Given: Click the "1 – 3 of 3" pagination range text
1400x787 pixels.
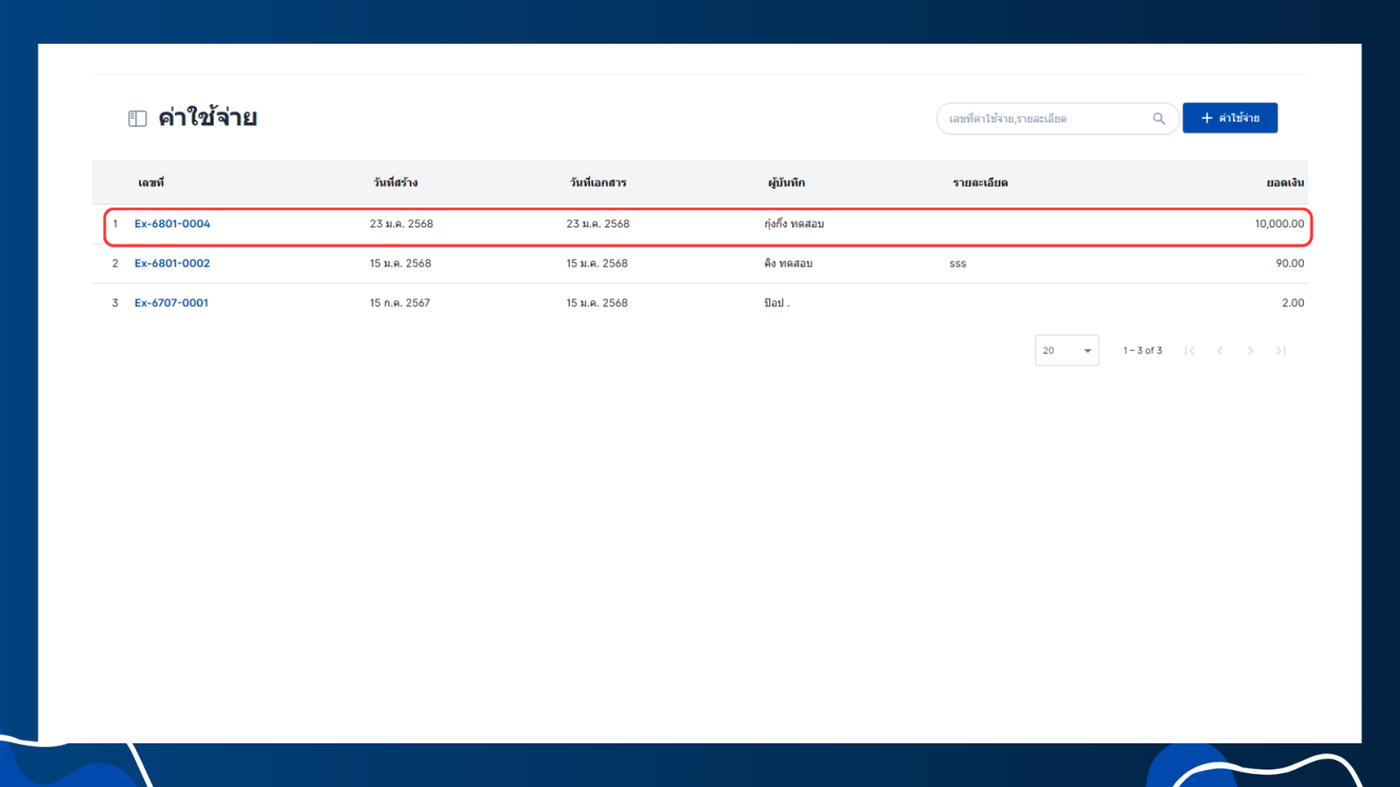Looking at the screenshot, I should click(x=1142, y=351).
